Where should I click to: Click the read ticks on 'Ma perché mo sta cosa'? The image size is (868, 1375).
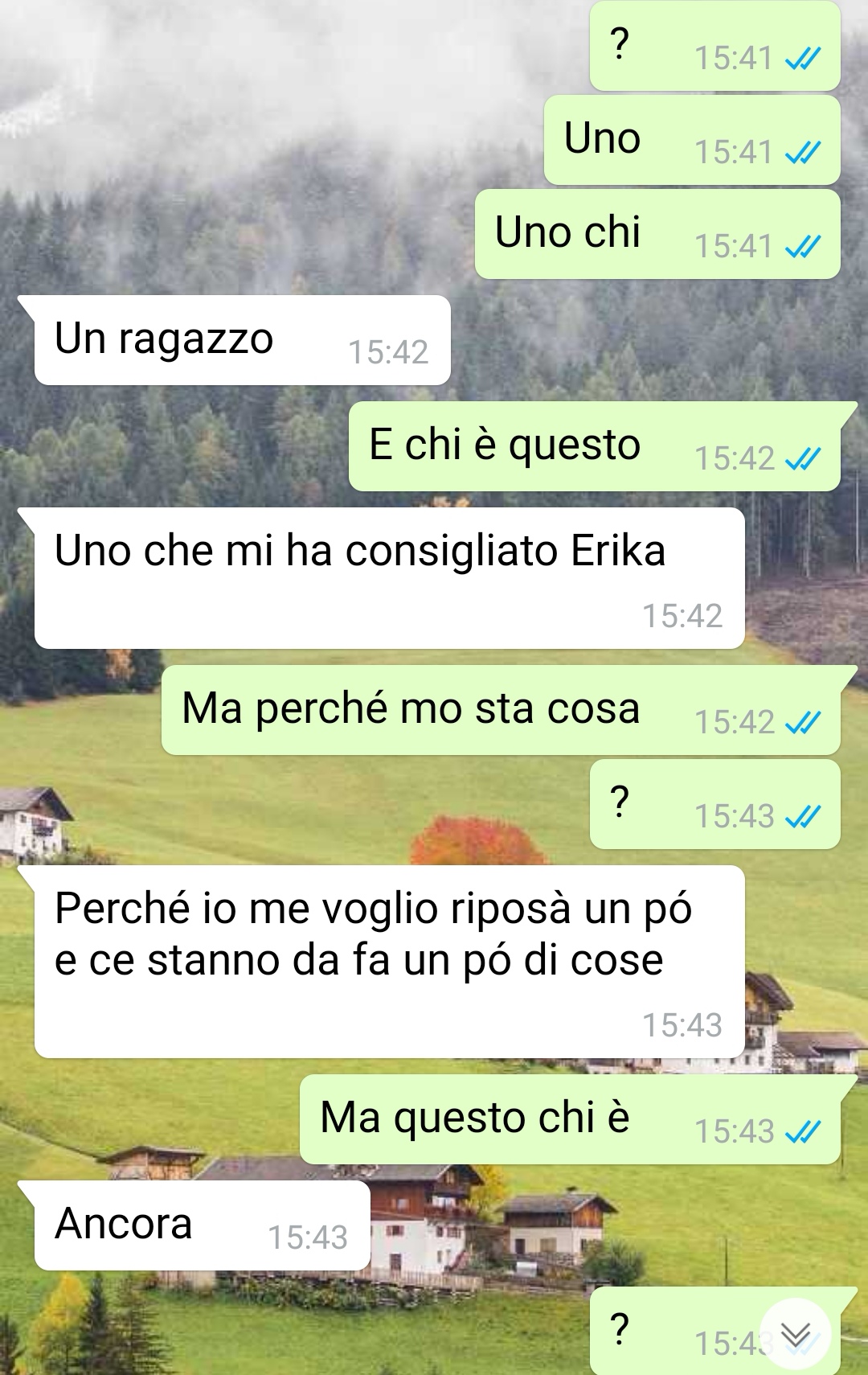pos(803,722)
